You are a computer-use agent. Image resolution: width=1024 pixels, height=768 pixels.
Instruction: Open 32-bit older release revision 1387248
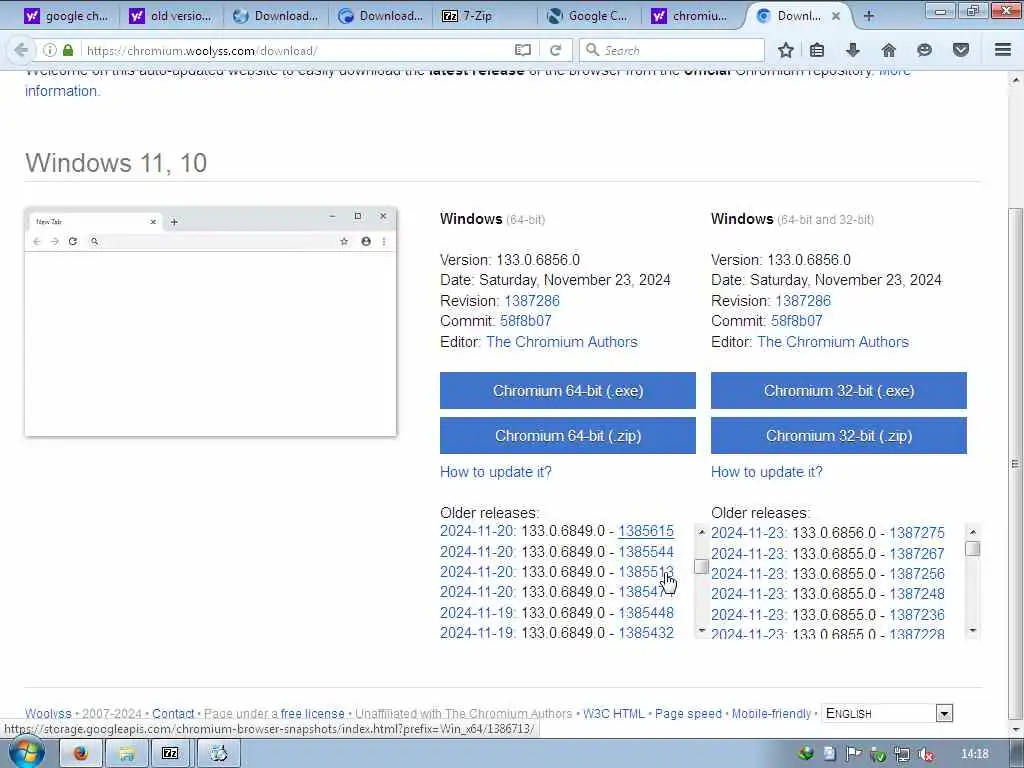point(917,594)
